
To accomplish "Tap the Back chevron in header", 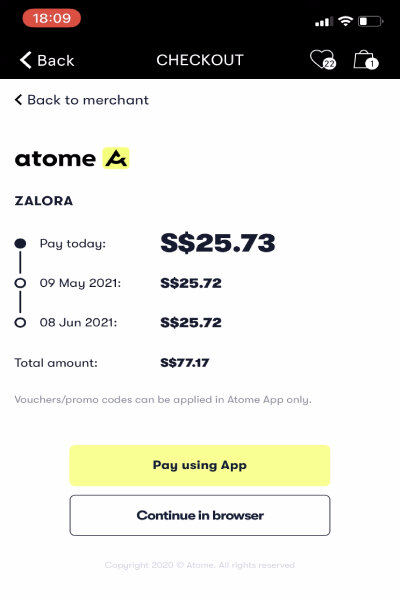I will click(26, 60).
